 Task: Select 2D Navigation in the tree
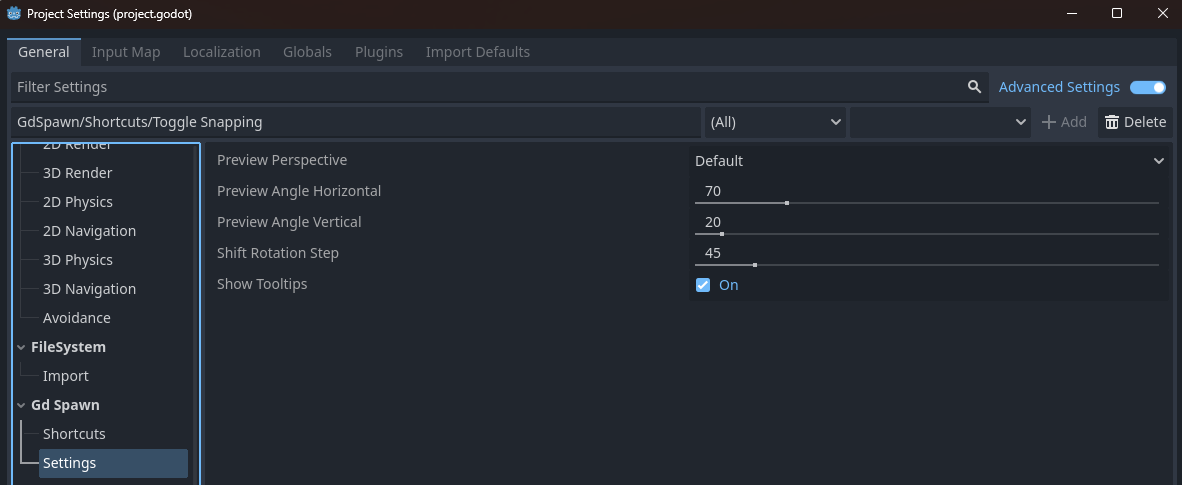(x=89, y=231)
